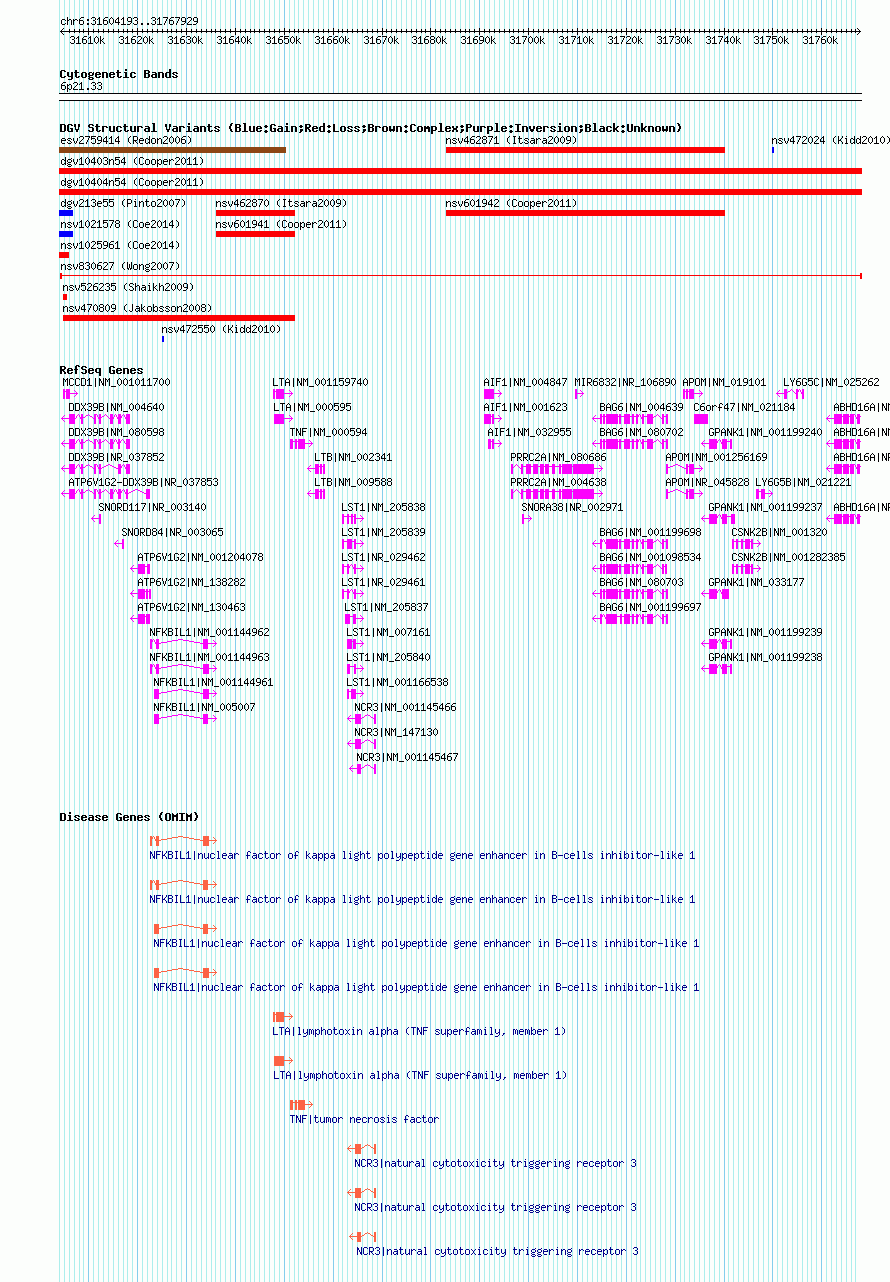Click the nsv526235 (Shaikh2009) label
This screenshot has height=1282, width=890.
128,287
